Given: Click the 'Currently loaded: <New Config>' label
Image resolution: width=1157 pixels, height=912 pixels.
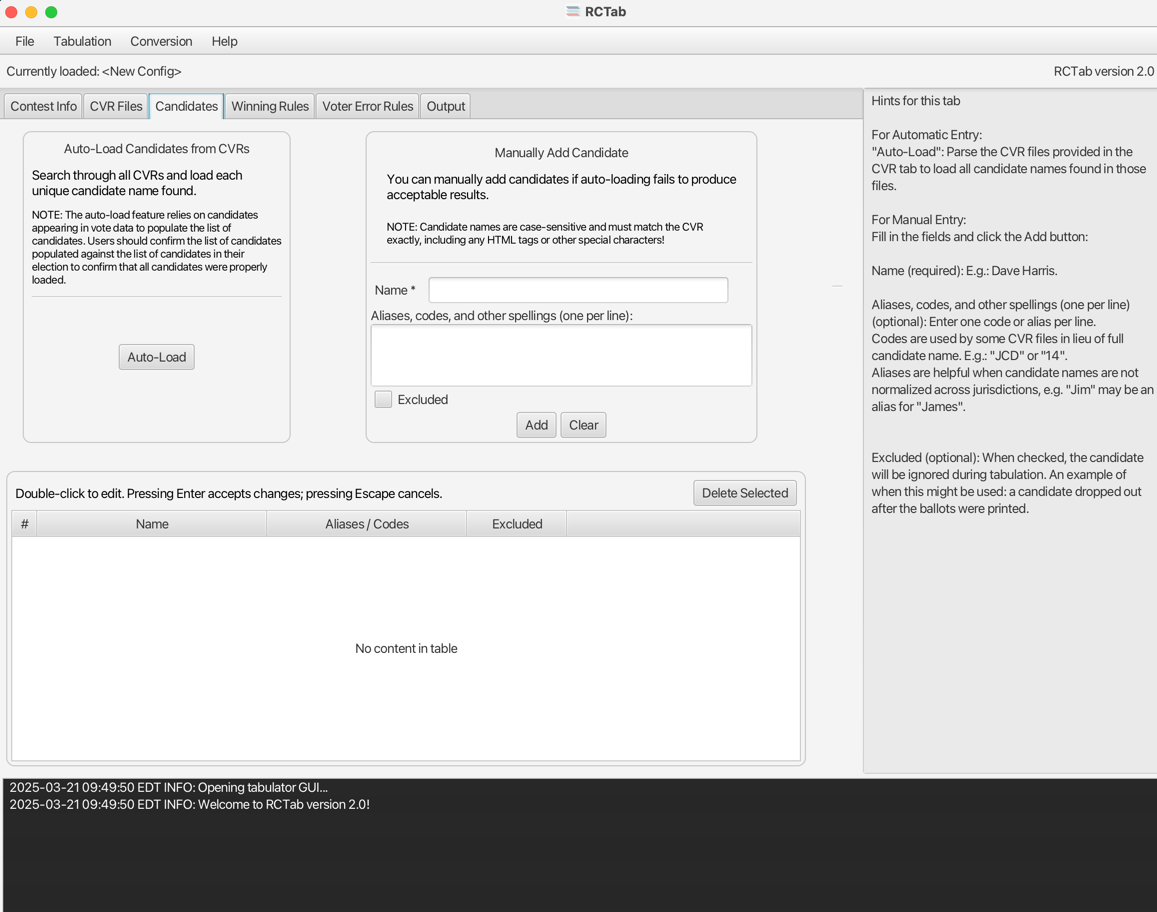Looking at the screenshot, I should [x=94, y=72].
